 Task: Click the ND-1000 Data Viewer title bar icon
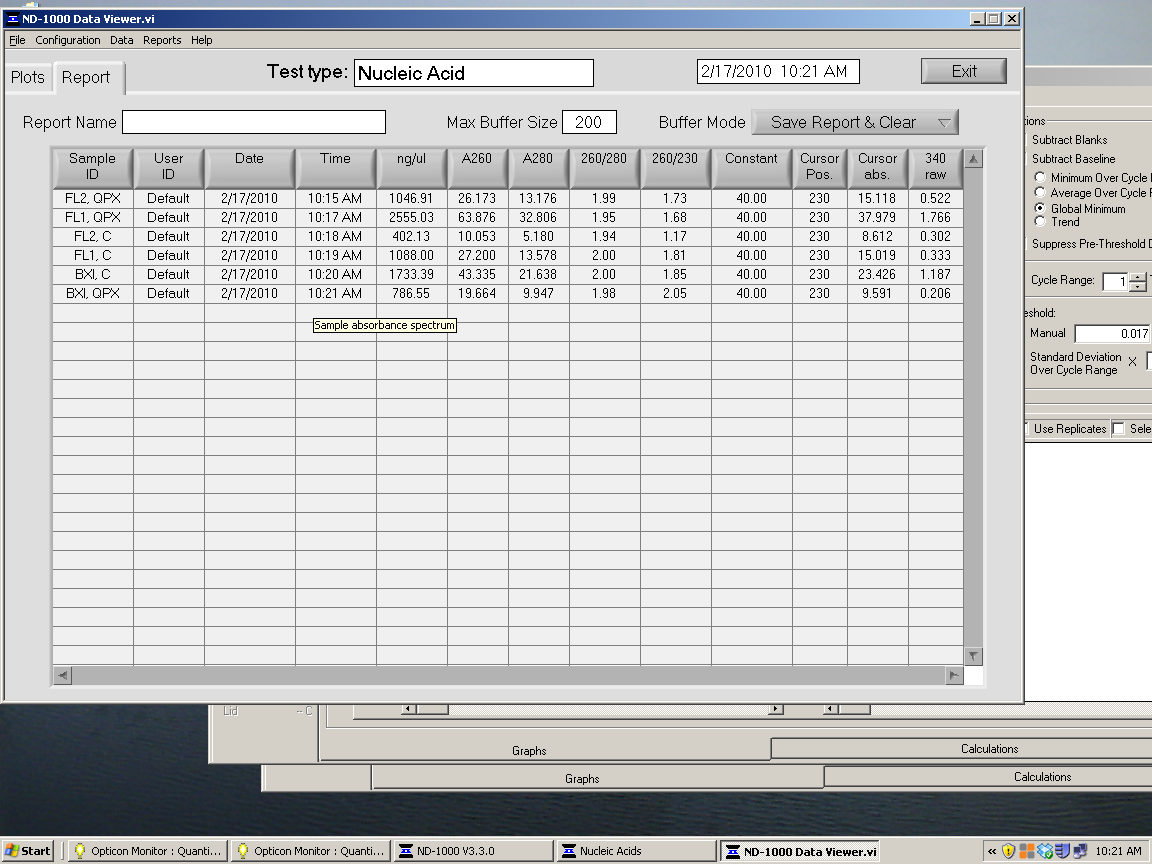(12, 19)
